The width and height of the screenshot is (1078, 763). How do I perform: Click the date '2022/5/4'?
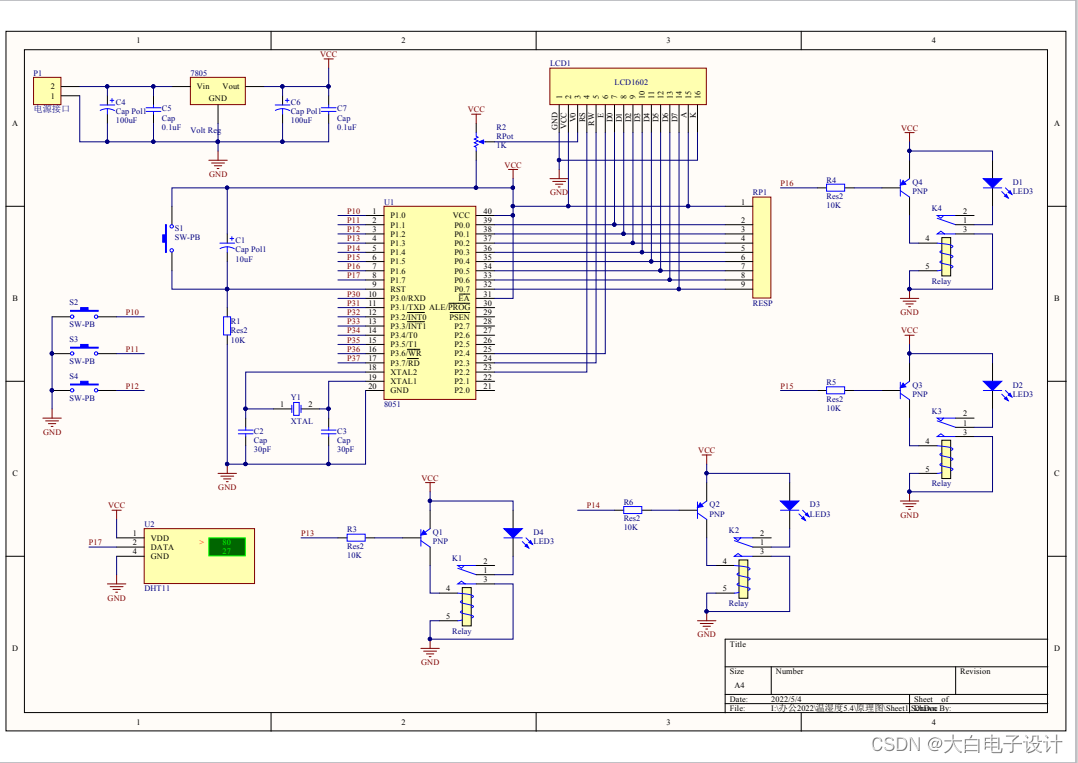coord(786,699)
